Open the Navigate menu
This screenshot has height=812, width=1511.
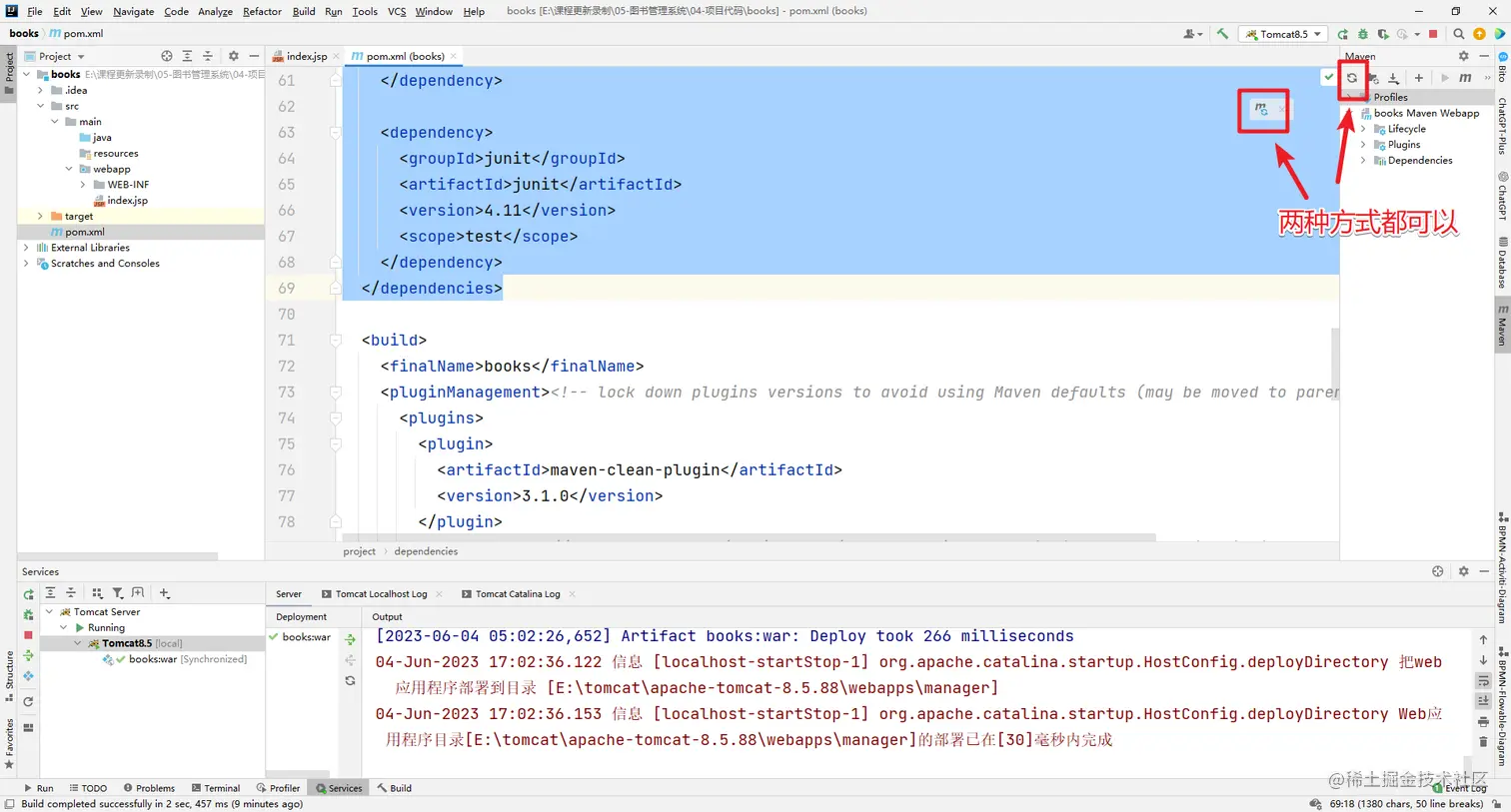(133, 11)
